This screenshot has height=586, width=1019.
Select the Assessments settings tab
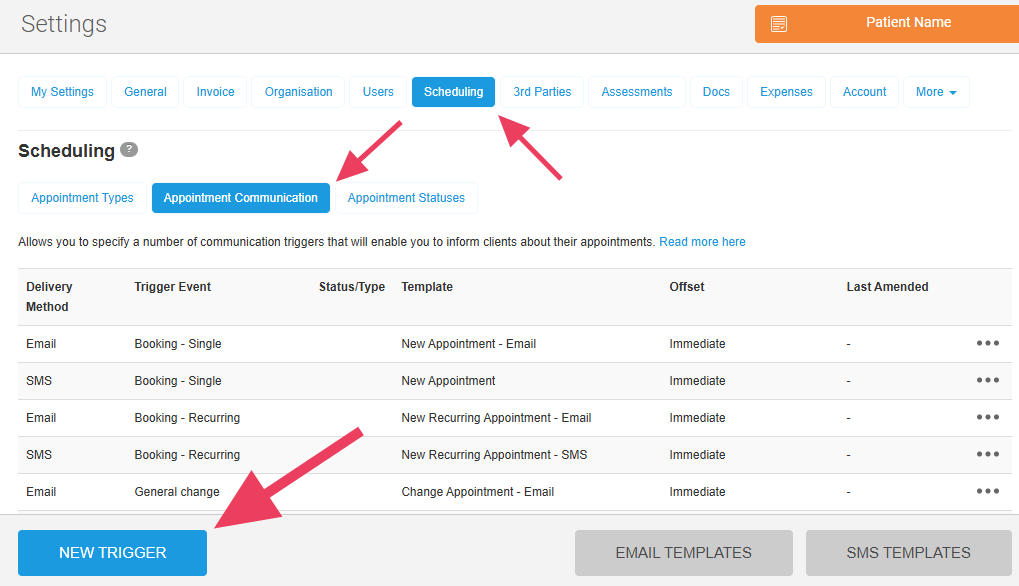(636, 92)
